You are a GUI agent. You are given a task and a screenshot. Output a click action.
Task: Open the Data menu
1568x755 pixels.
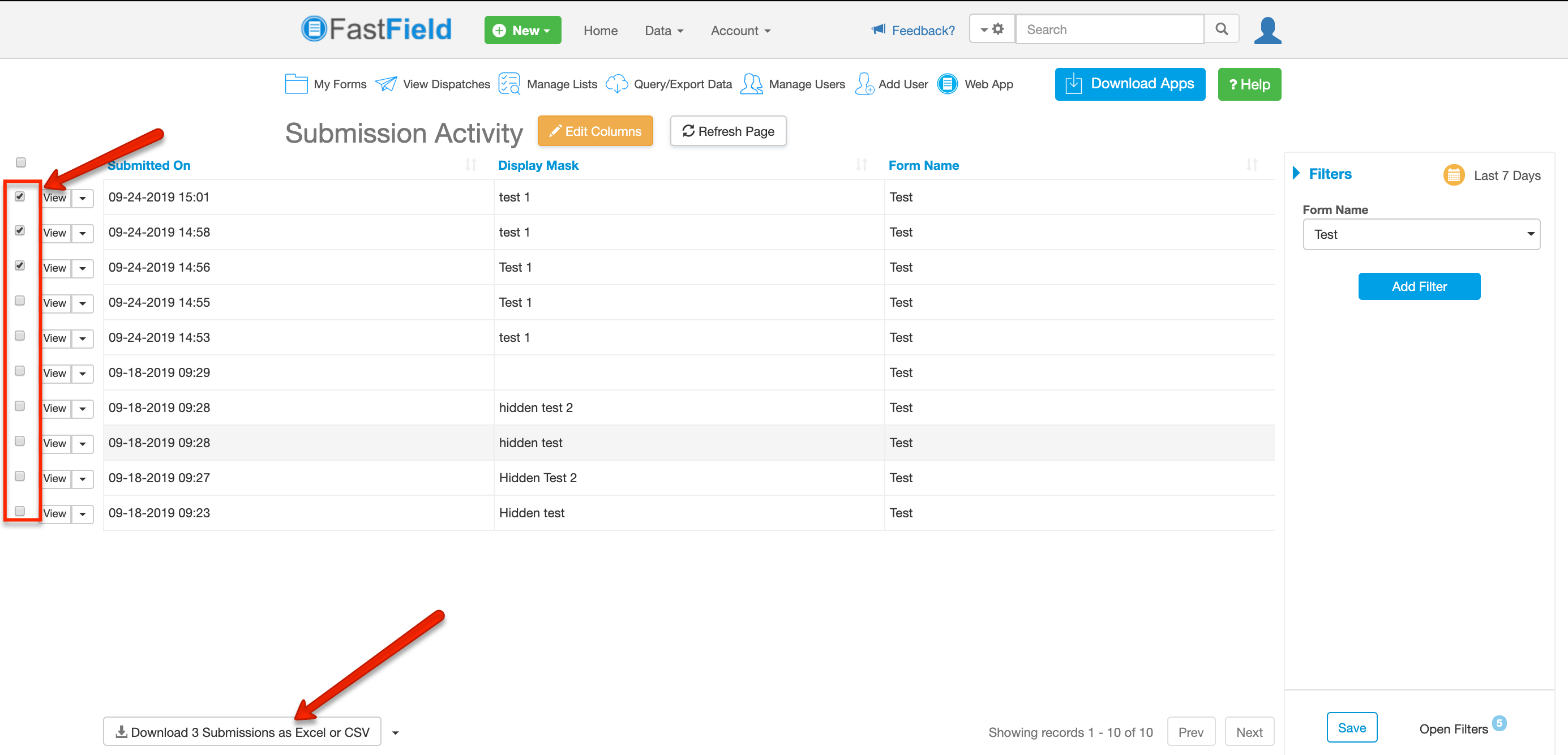pyautogui.click(x=663, y=31)
